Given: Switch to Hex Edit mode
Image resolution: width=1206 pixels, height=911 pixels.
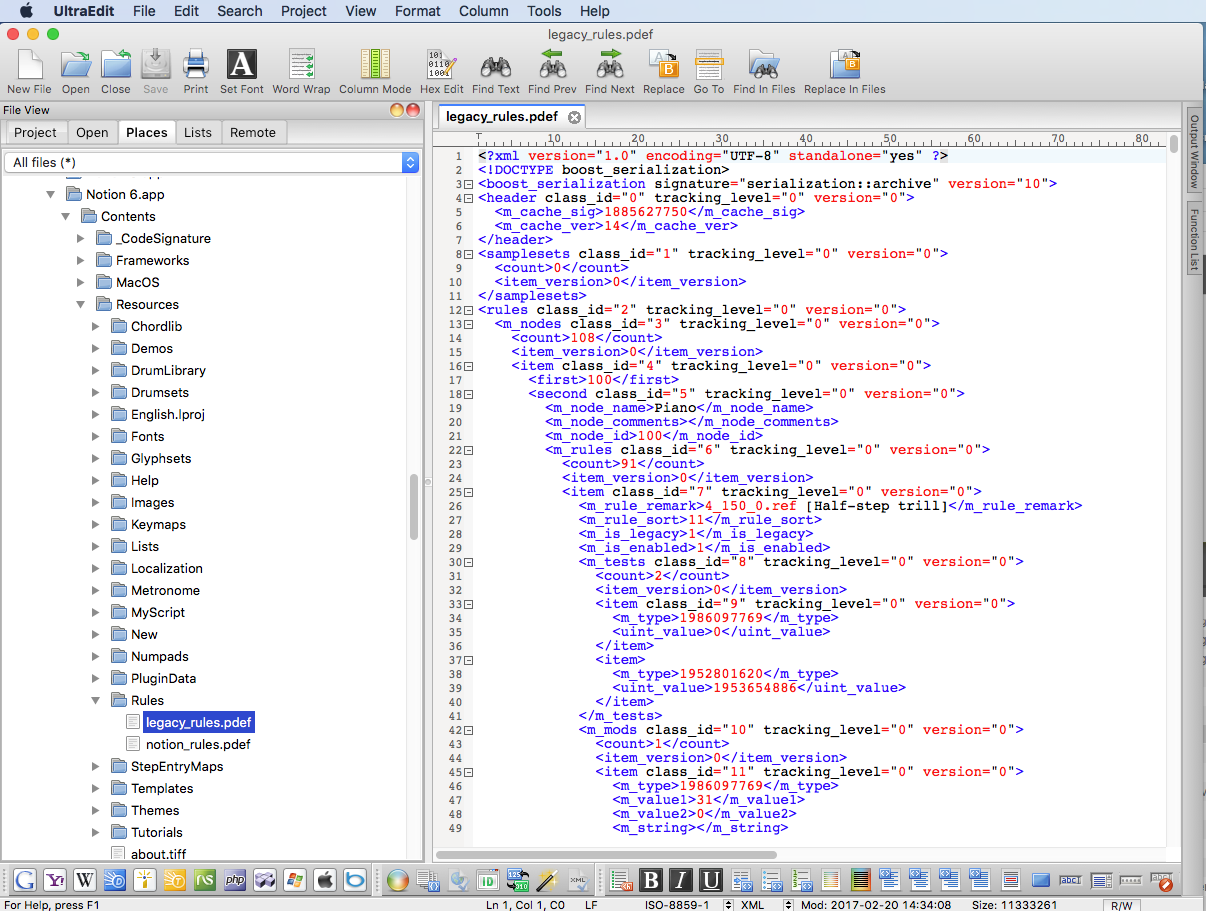Looking at the screenshot, I should tap(441, 70).
